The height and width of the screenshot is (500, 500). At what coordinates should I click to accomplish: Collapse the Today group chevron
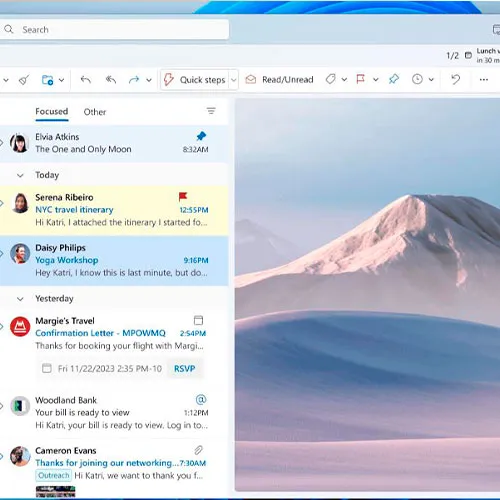click(x=20, y=175)
